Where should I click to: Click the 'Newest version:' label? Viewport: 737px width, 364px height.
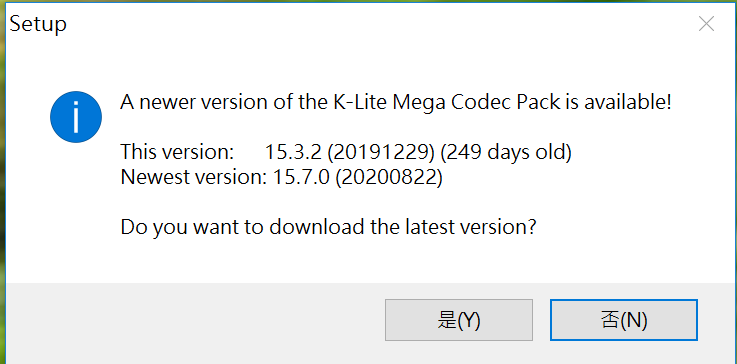(194, 177)
